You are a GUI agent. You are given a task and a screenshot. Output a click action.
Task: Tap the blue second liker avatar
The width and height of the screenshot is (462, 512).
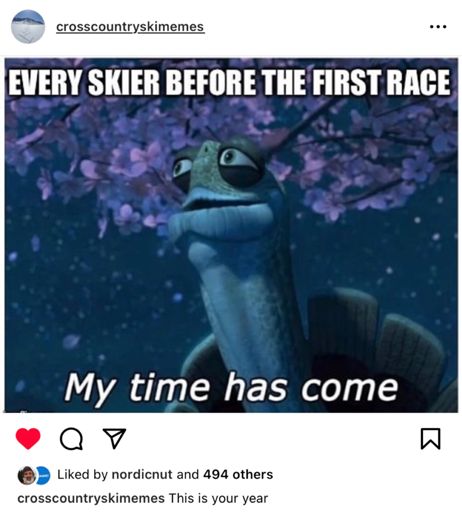click(x=43, y=475)
